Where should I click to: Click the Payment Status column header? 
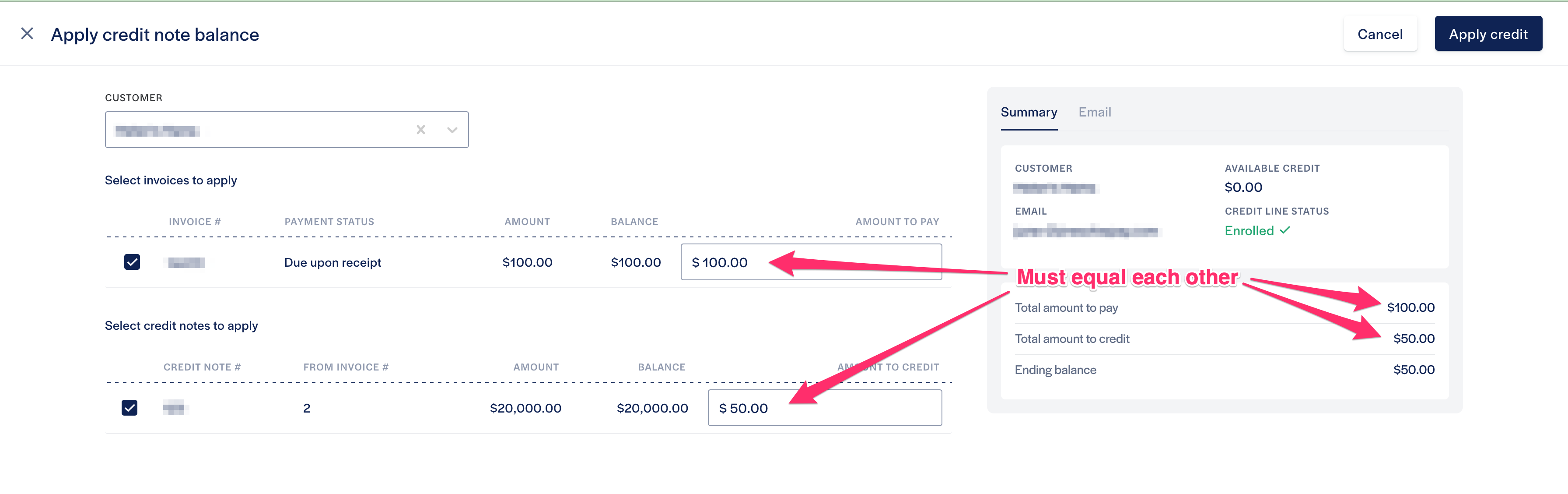[329, 222]
